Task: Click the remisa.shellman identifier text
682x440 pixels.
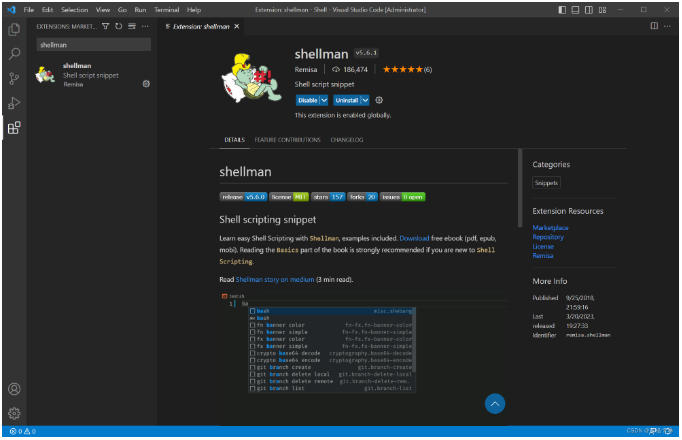Action: 588,335
